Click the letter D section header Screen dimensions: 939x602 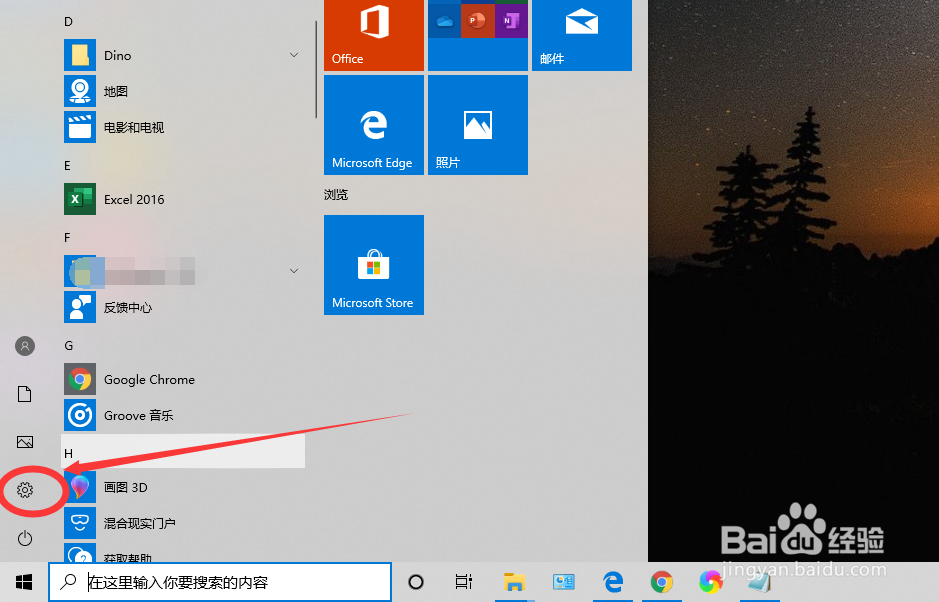(x=68, y=22)
